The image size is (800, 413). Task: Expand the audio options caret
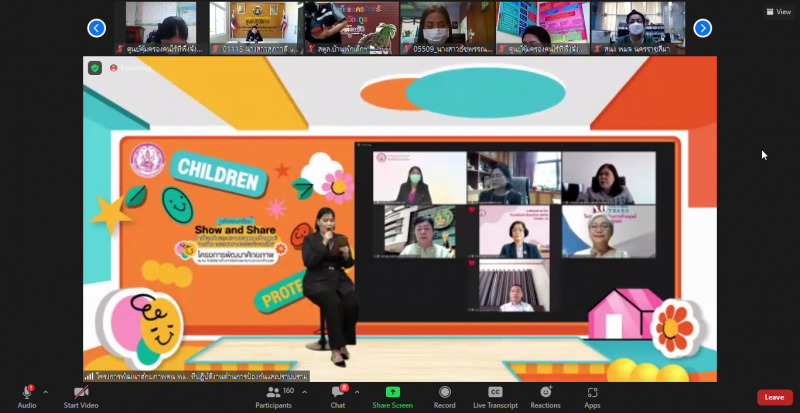tap(45, 392)
